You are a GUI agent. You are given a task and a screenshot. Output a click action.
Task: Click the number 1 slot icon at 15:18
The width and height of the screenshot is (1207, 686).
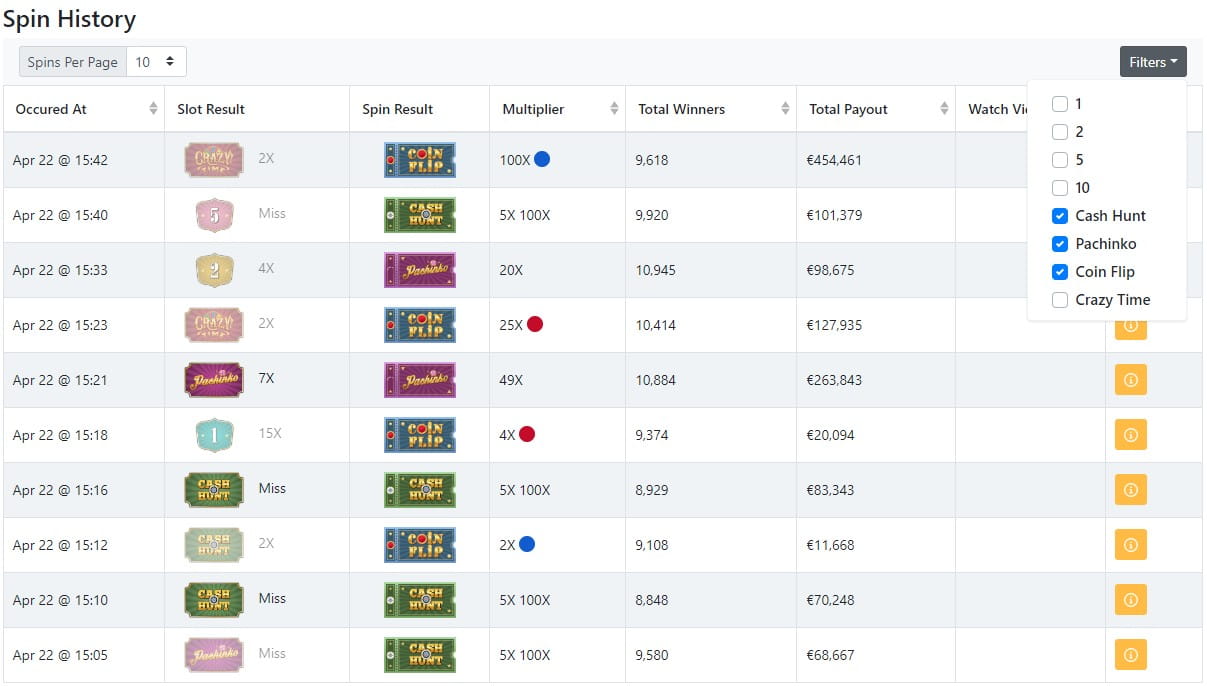[214, 435]
